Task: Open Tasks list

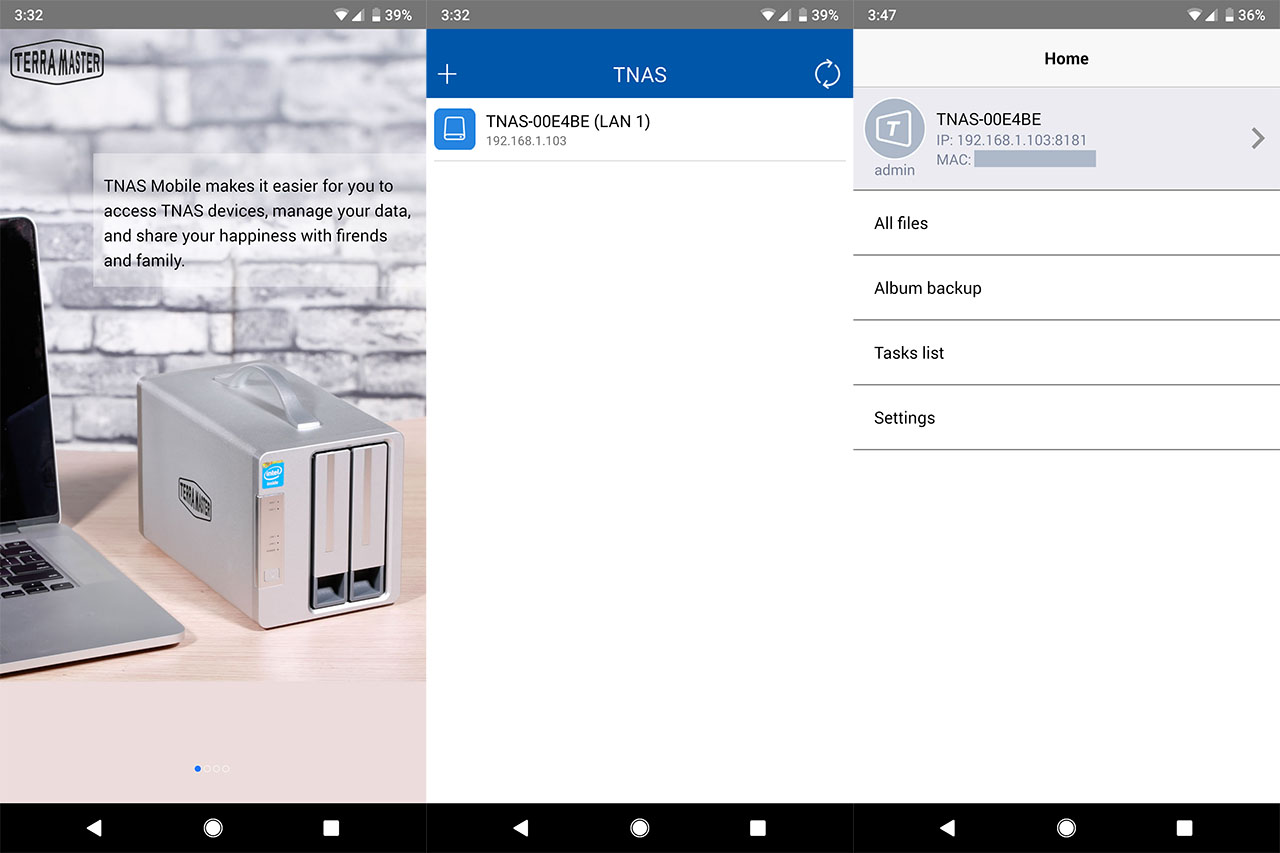Action: click(x=1066, y=353)
